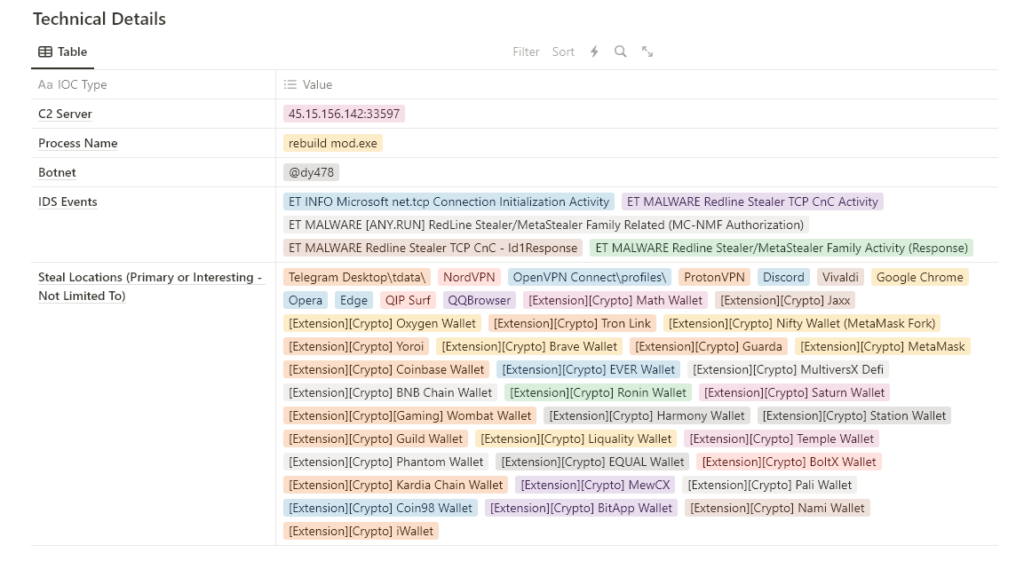1024x561 pixels.
Task: Select the IDS Events row title
Action: 67,202
